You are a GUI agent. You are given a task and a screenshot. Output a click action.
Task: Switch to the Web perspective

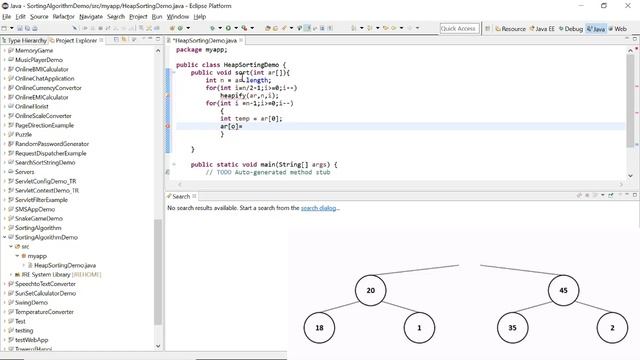coord(618,29)
